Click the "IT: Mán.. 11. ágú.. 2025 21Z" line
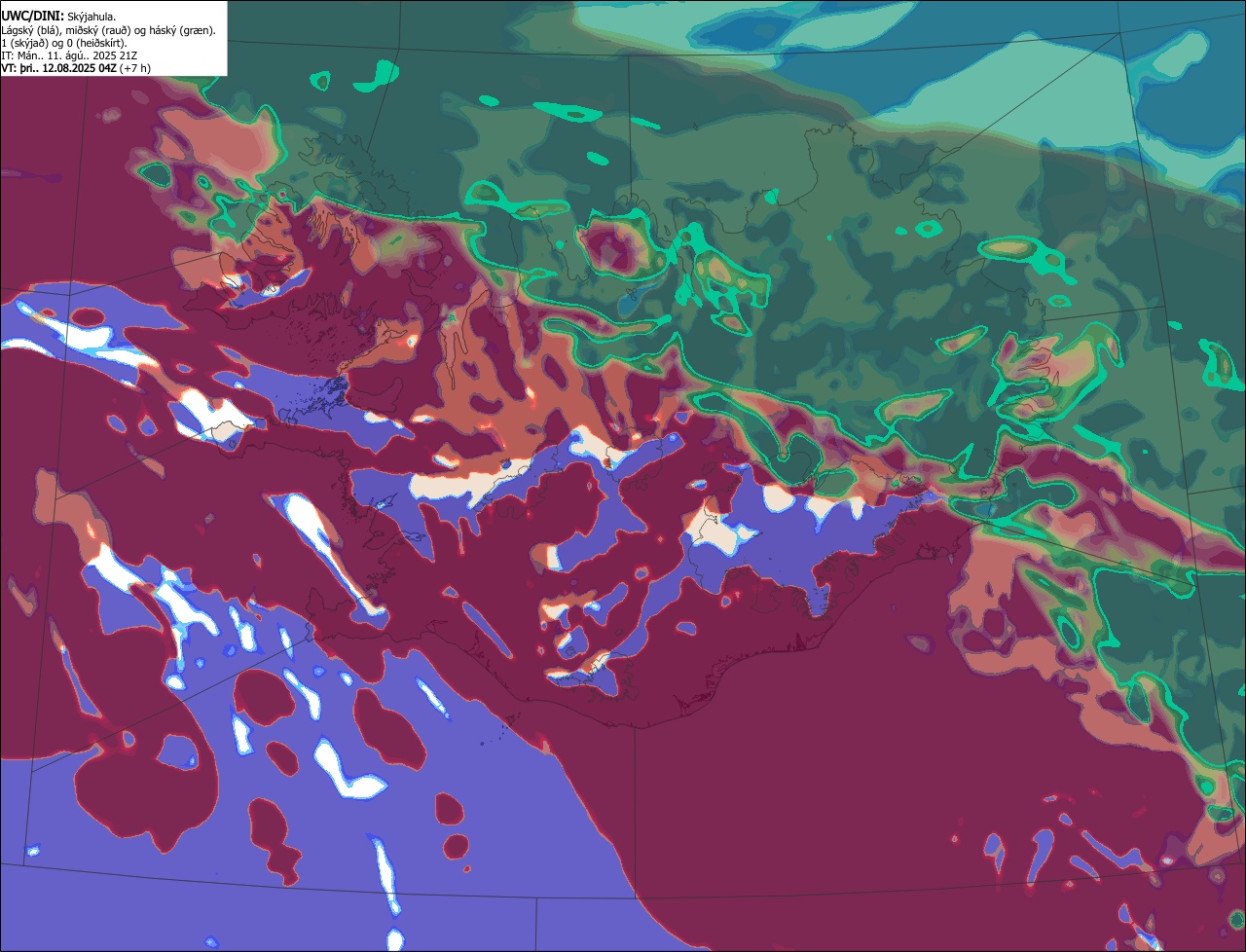1246x952 pixels. tap(69, 55)
